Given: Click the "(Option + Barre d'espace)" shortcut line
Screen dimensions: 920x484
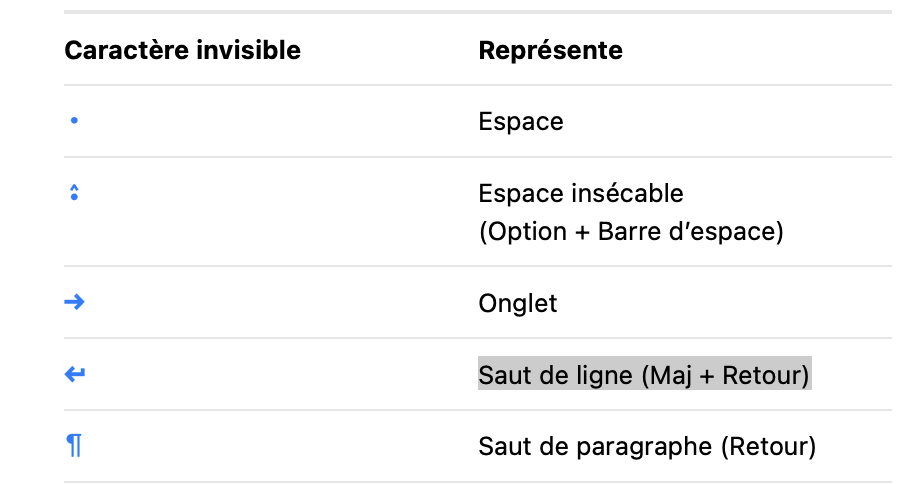Looking at the screenshot, I should (x=630, y=232).
